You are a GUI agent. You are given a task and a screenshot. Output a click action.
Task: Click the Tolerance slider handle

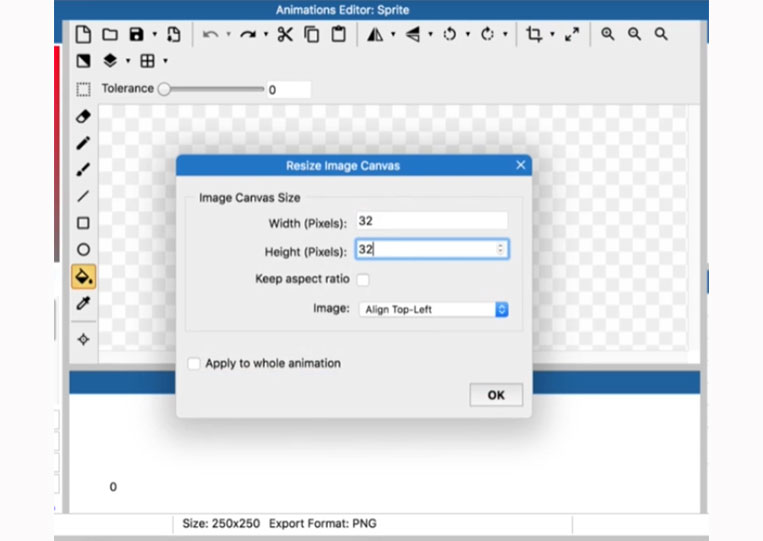point(164,89)
